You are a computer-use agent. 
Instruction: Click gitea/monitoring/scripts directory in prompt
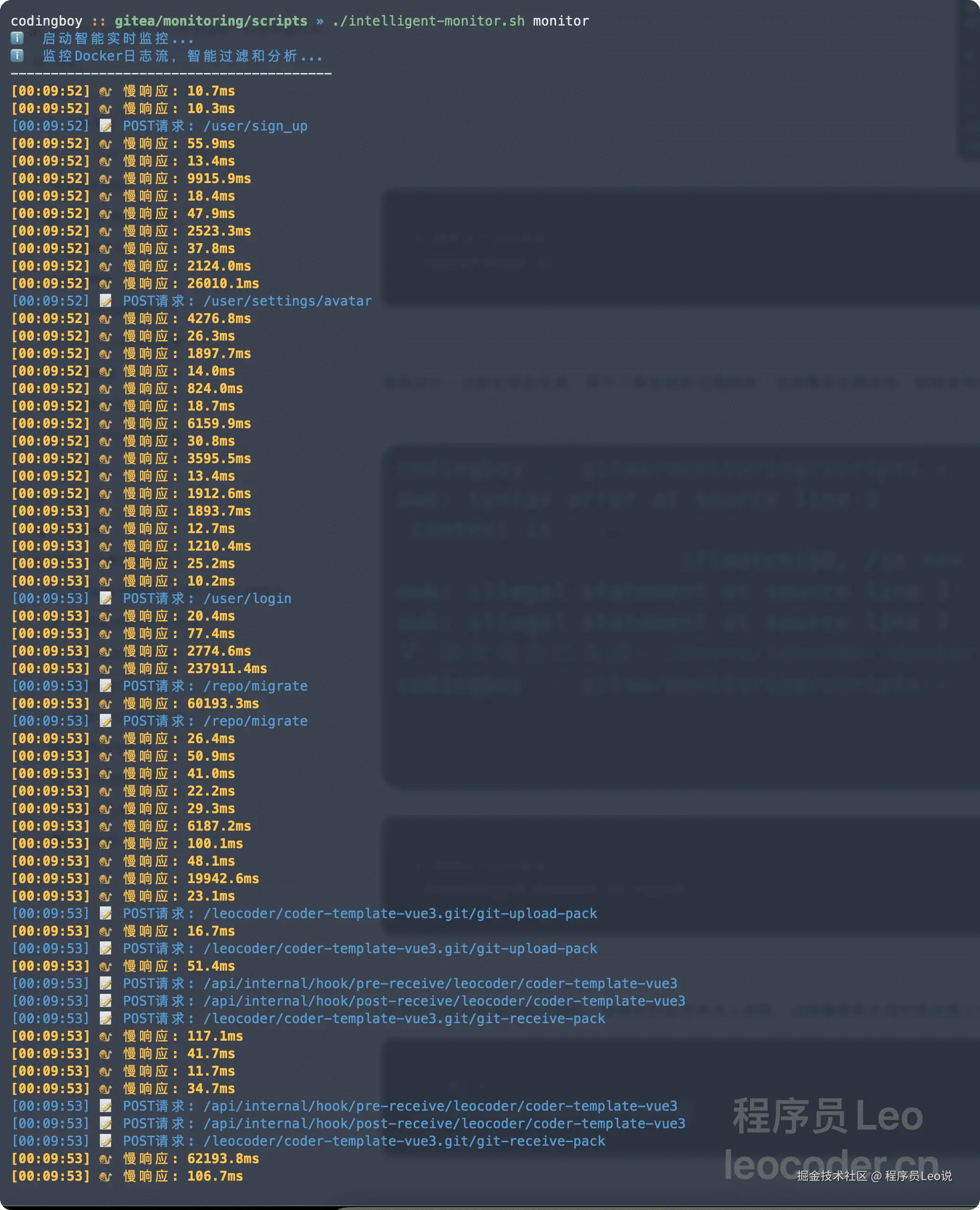tap(211, 21)
